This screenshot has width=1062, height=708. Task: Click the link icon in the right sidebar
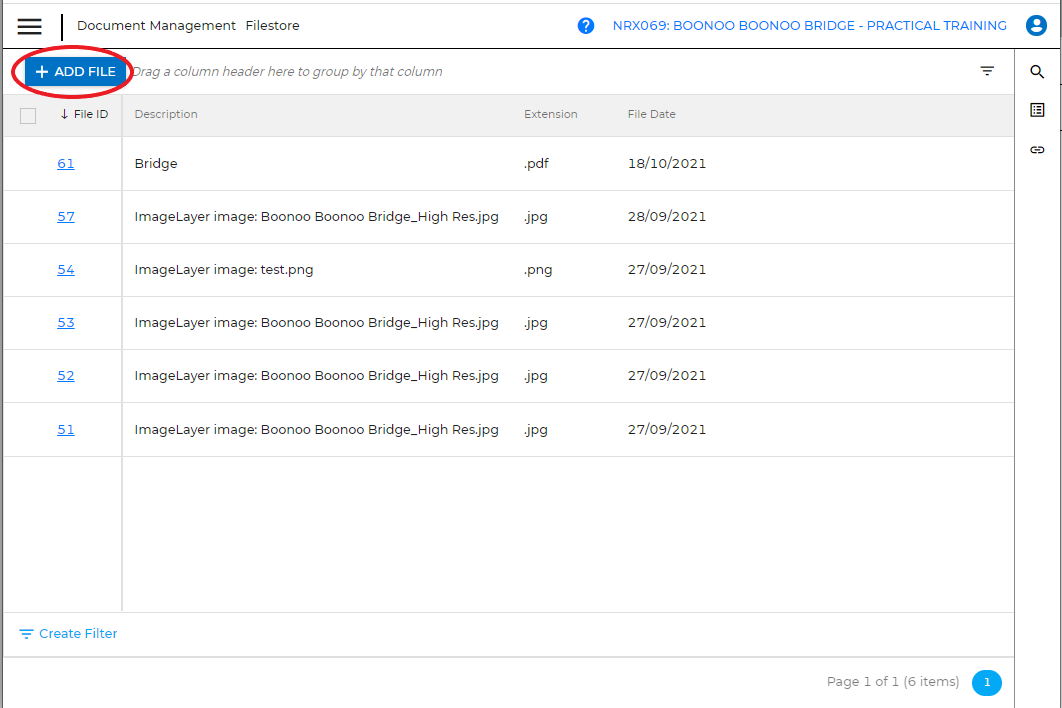click(1037, 149)
